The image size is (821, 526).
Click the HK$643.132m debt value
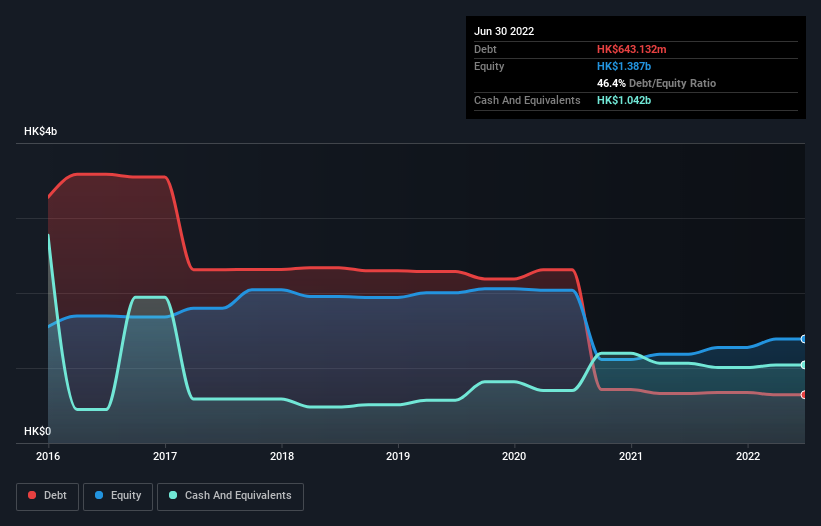631,49
